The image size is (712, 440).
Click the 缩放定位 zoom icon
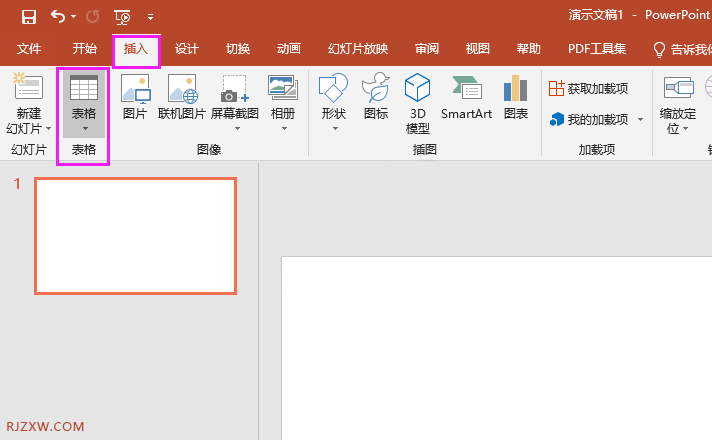click(678, 87)
